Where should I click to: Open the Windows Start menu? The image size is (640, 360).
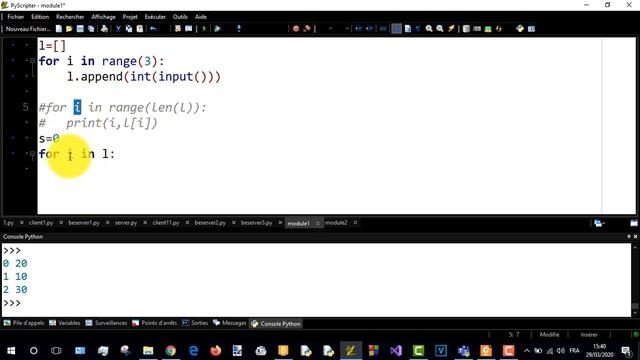[11, 351]
